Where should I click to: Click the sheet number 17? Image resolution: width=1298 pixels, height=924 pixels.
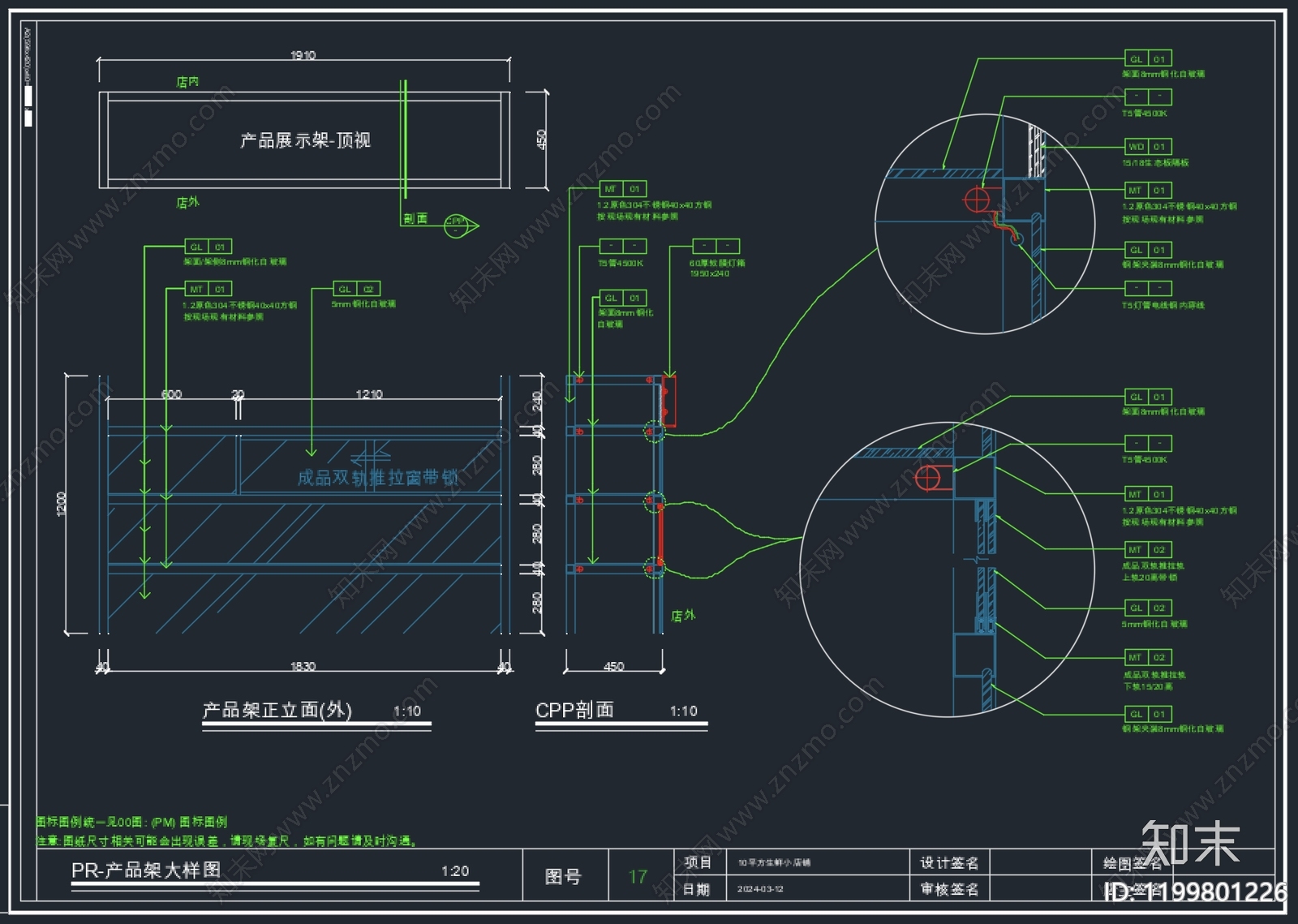tap(638, 877)
